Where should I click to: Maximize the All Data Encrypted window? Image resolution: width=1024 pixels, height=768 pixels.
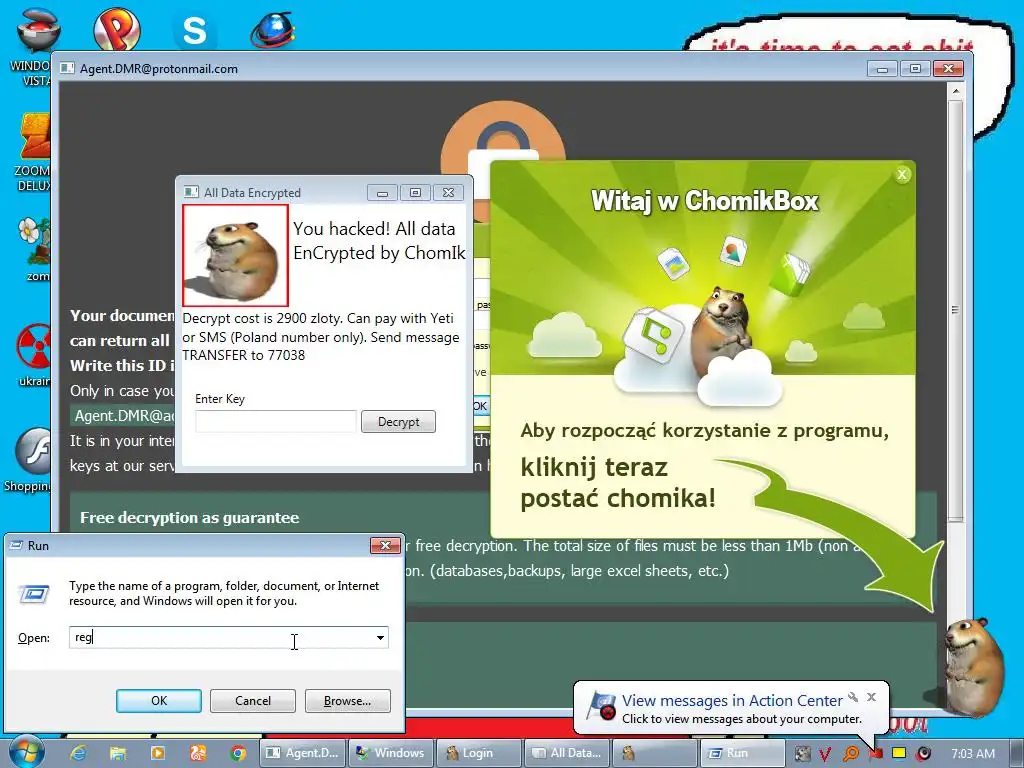point(415,193)
